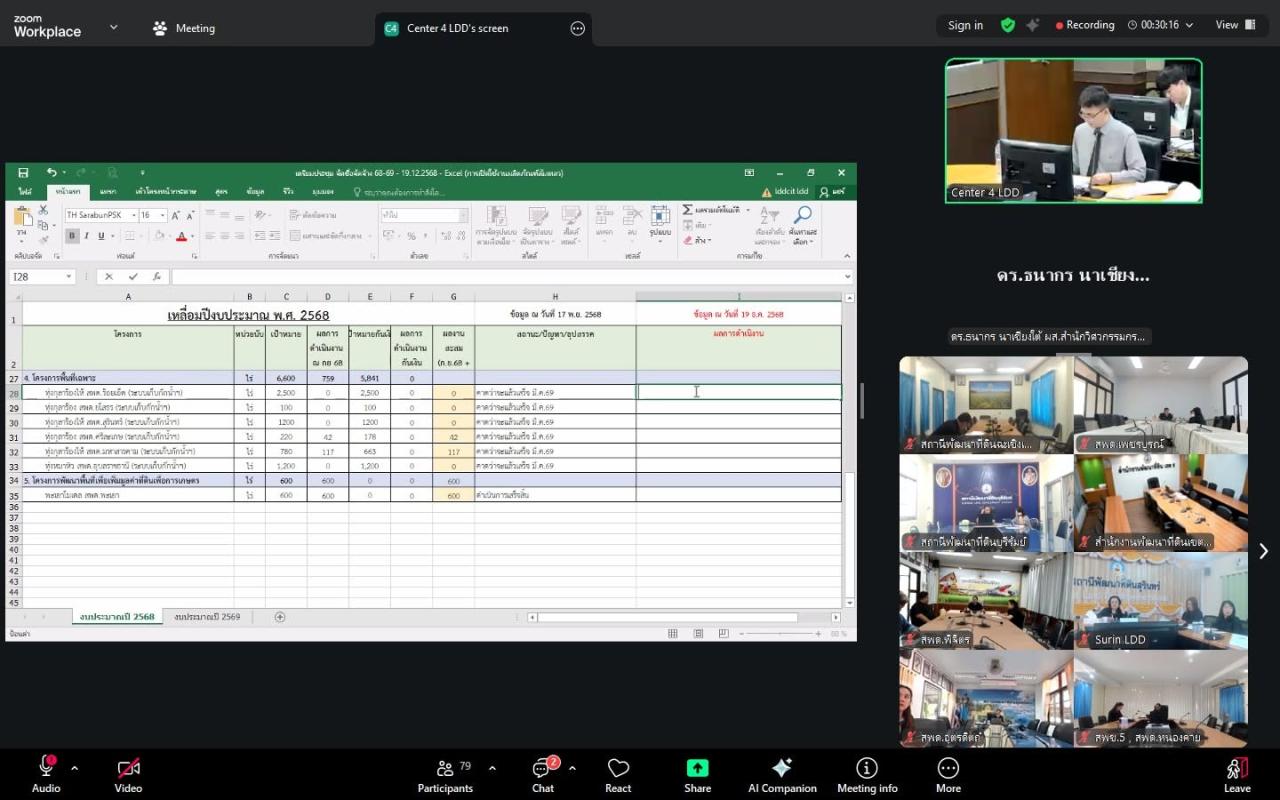Click the Insert Function fx icon
This screenshot has height=800, width=1280.
[x=156, y=277]
